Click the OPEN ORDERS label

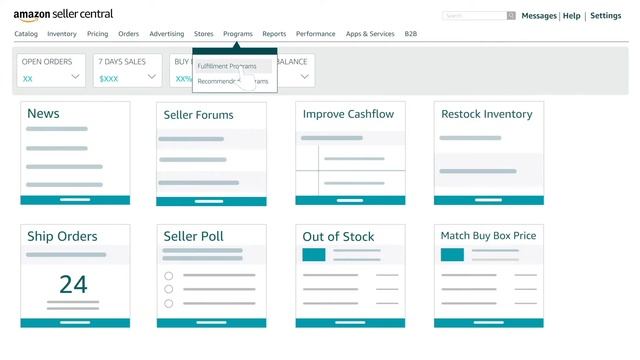[x=47, y=62]
